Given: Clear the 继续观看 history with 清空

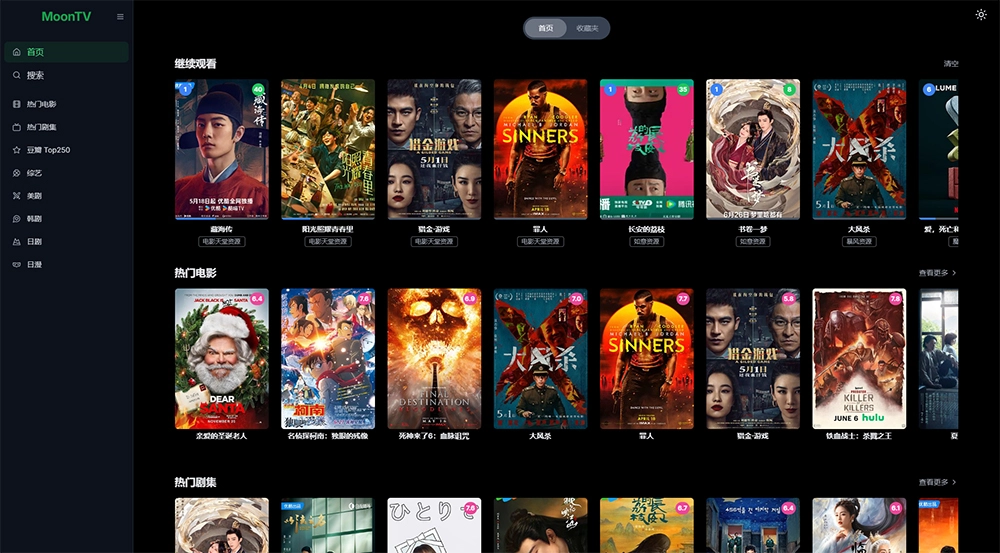Looking at the screenshot, I should pyautogui.click(x=951, y=64).
